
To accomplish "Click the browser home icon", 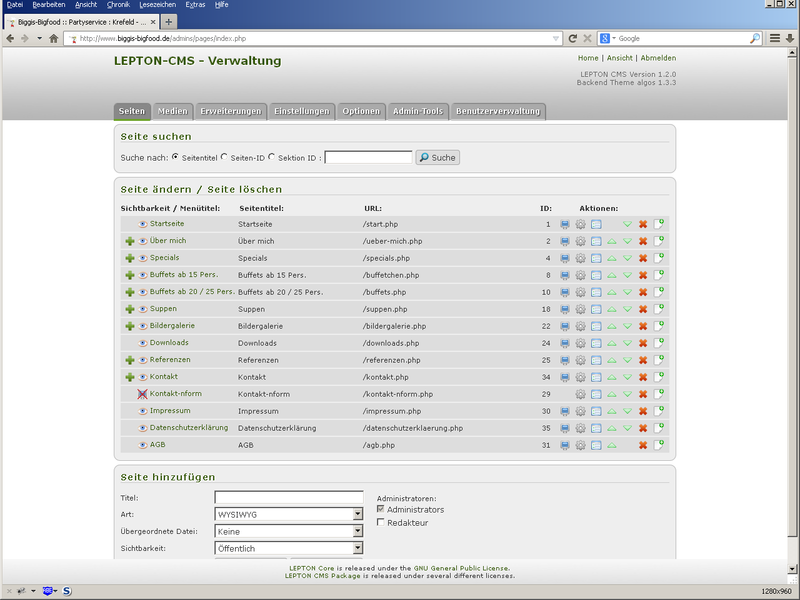I will point(54,38).
